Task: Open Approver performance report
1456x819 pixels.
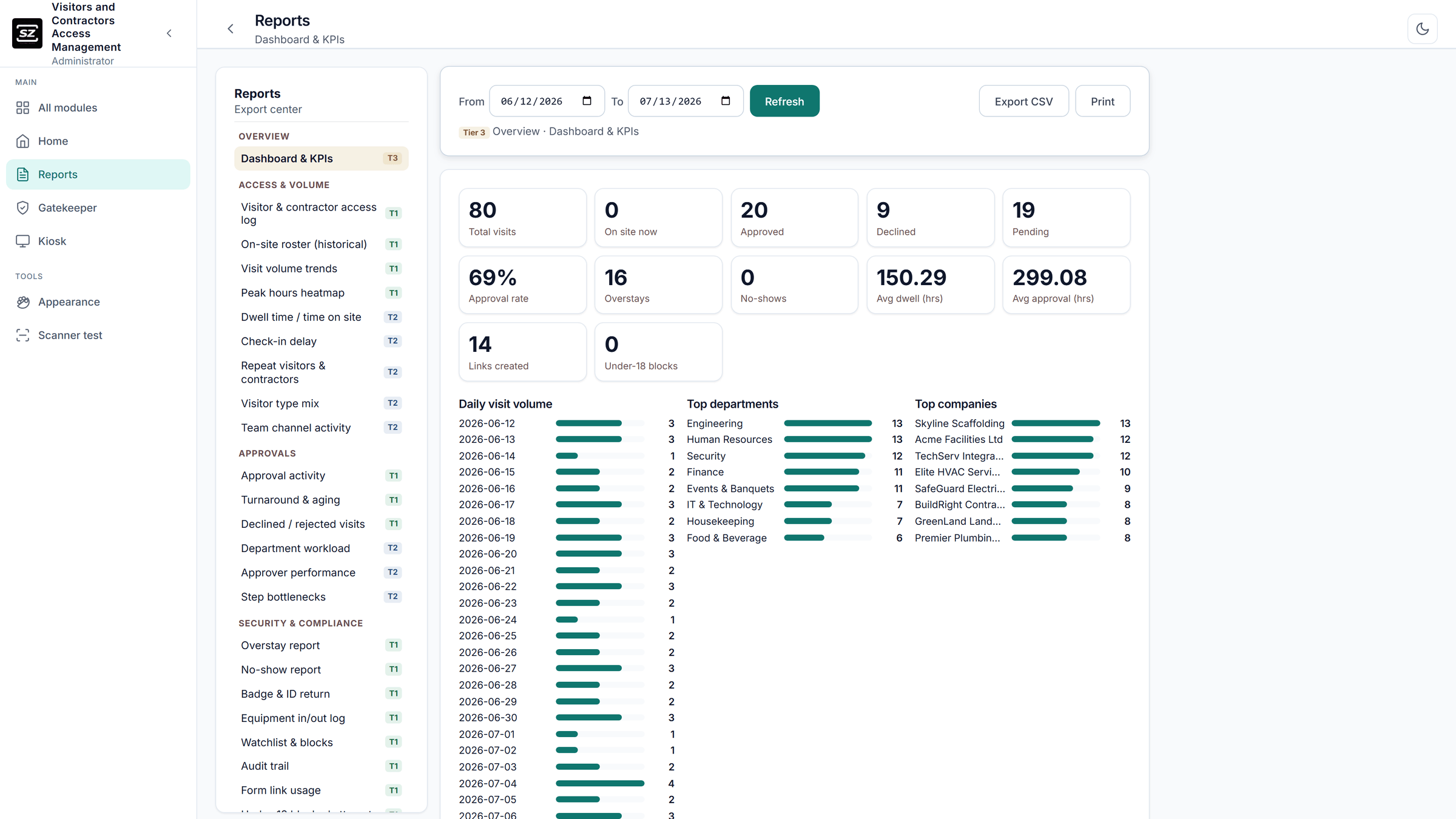Action: click(321, 572)
